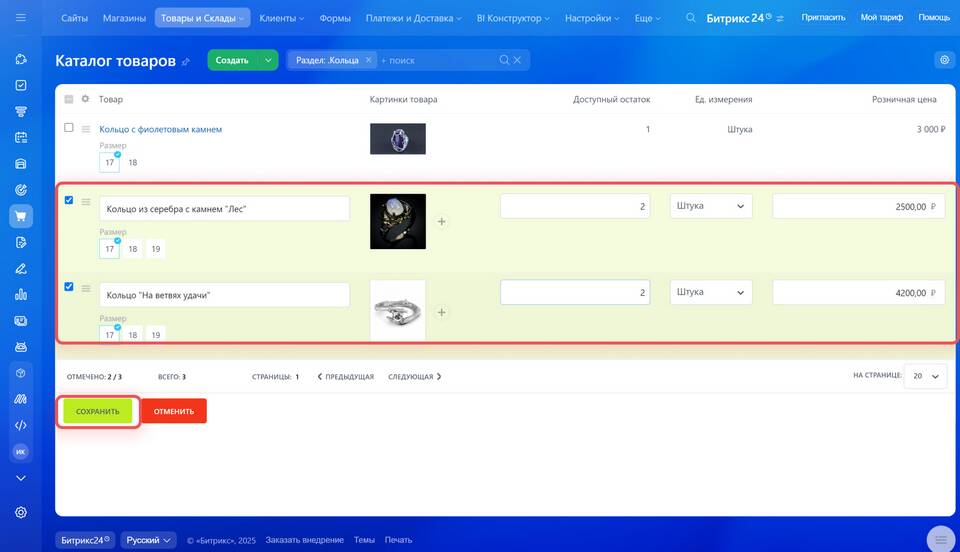
Task: Expand the Создать button dropdown arrow
Action: pos(268,60)
